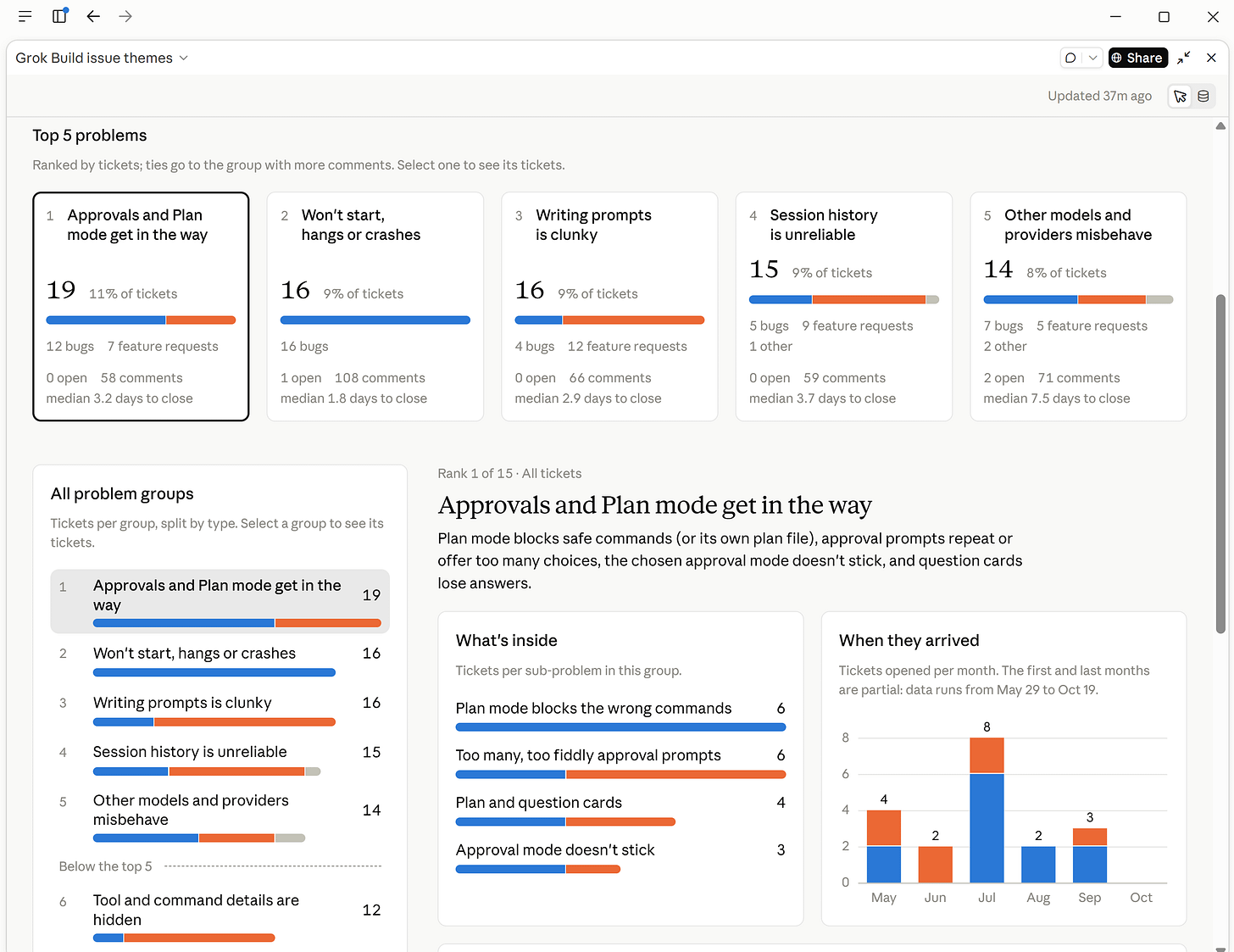
Task: Click Plan and question cards sub-problem
Action: point(620,810)
